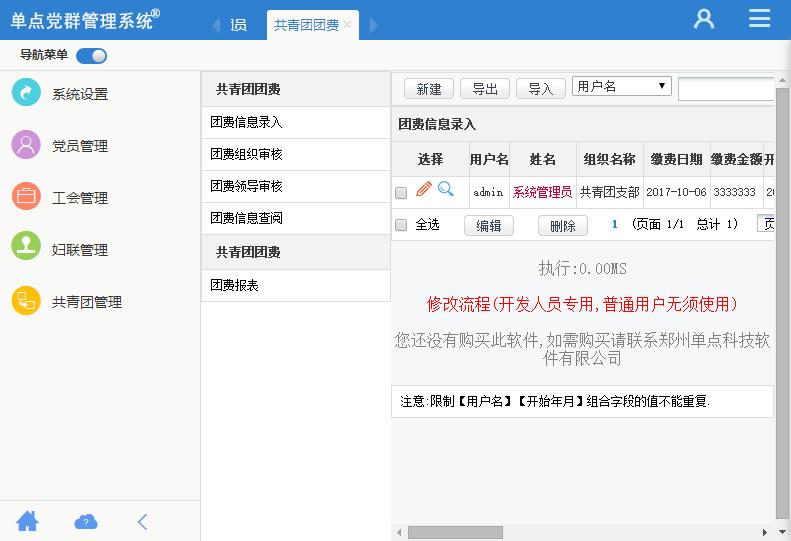Collapse sidebar with left chevron icon
This screenshot has width=791, height=541.
click(x=143, y=521)
